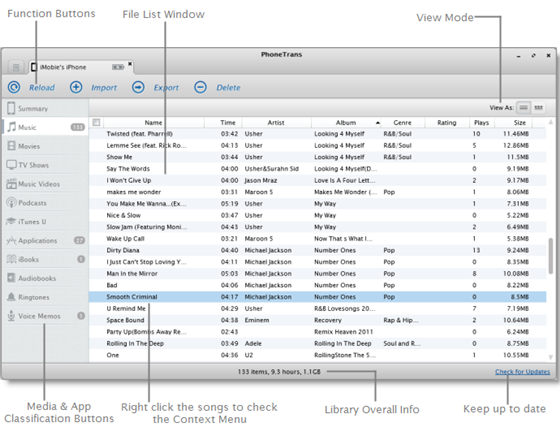Click the battery indicator in device tab
Screen dimensions: 560x435
coord(118,67)
